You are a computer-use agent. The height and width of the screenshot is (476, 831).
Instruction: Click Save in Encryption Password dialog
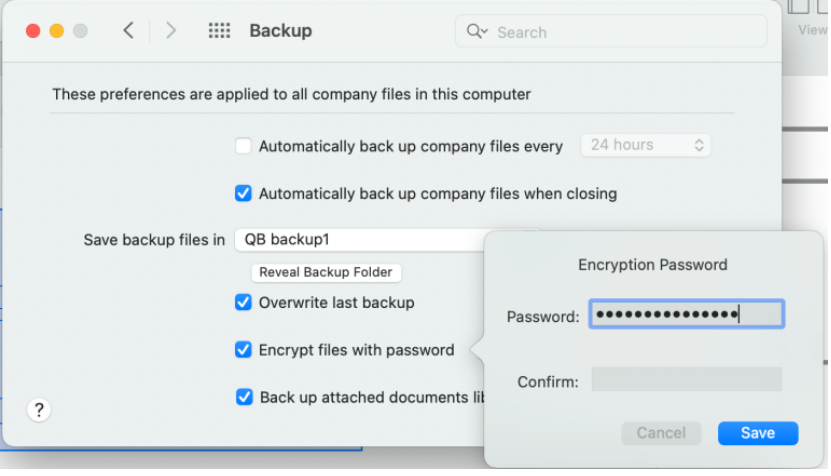tap(757, 433)
